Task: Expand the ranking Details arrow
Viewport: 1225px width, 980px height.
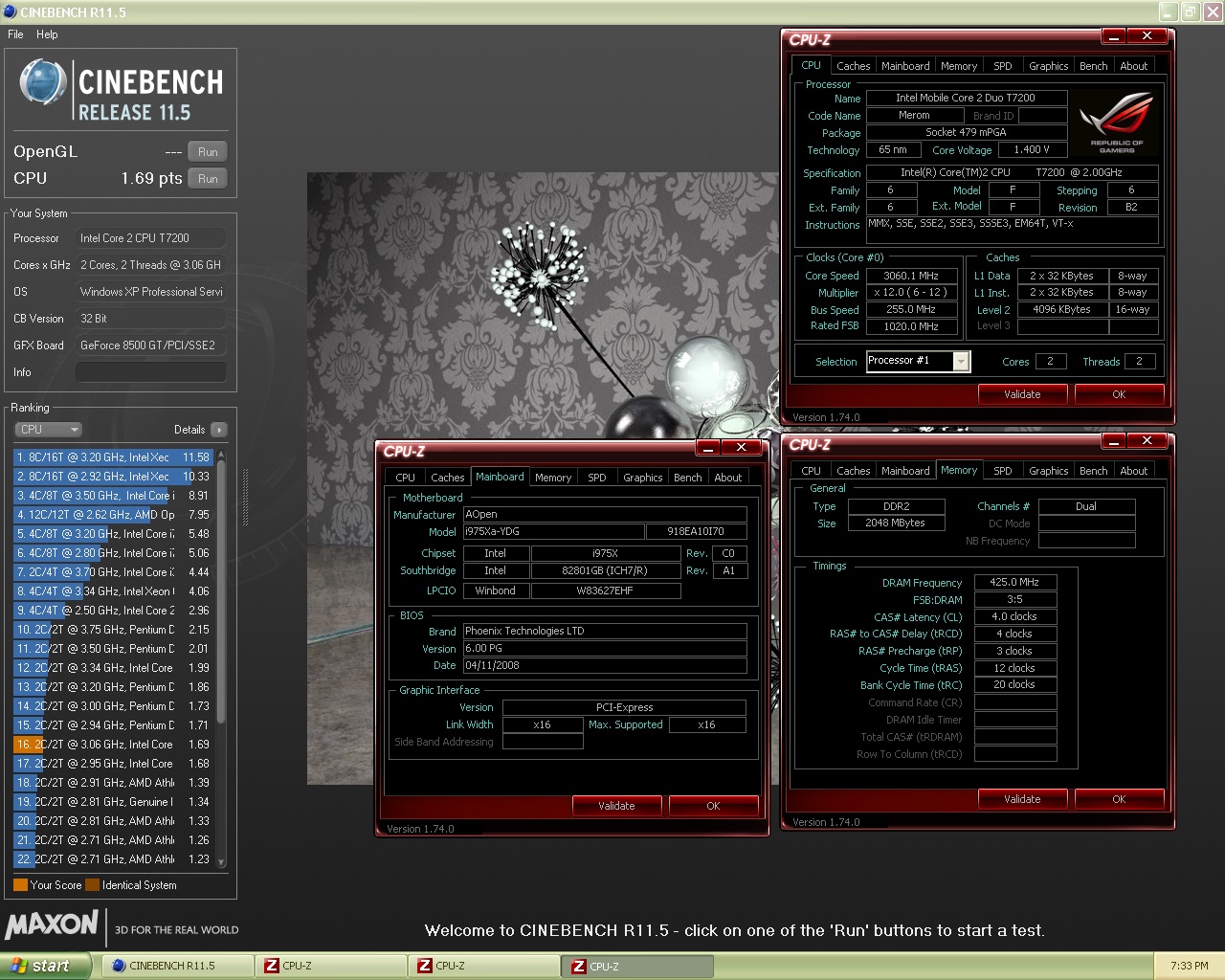Action: tap(219, 430)
